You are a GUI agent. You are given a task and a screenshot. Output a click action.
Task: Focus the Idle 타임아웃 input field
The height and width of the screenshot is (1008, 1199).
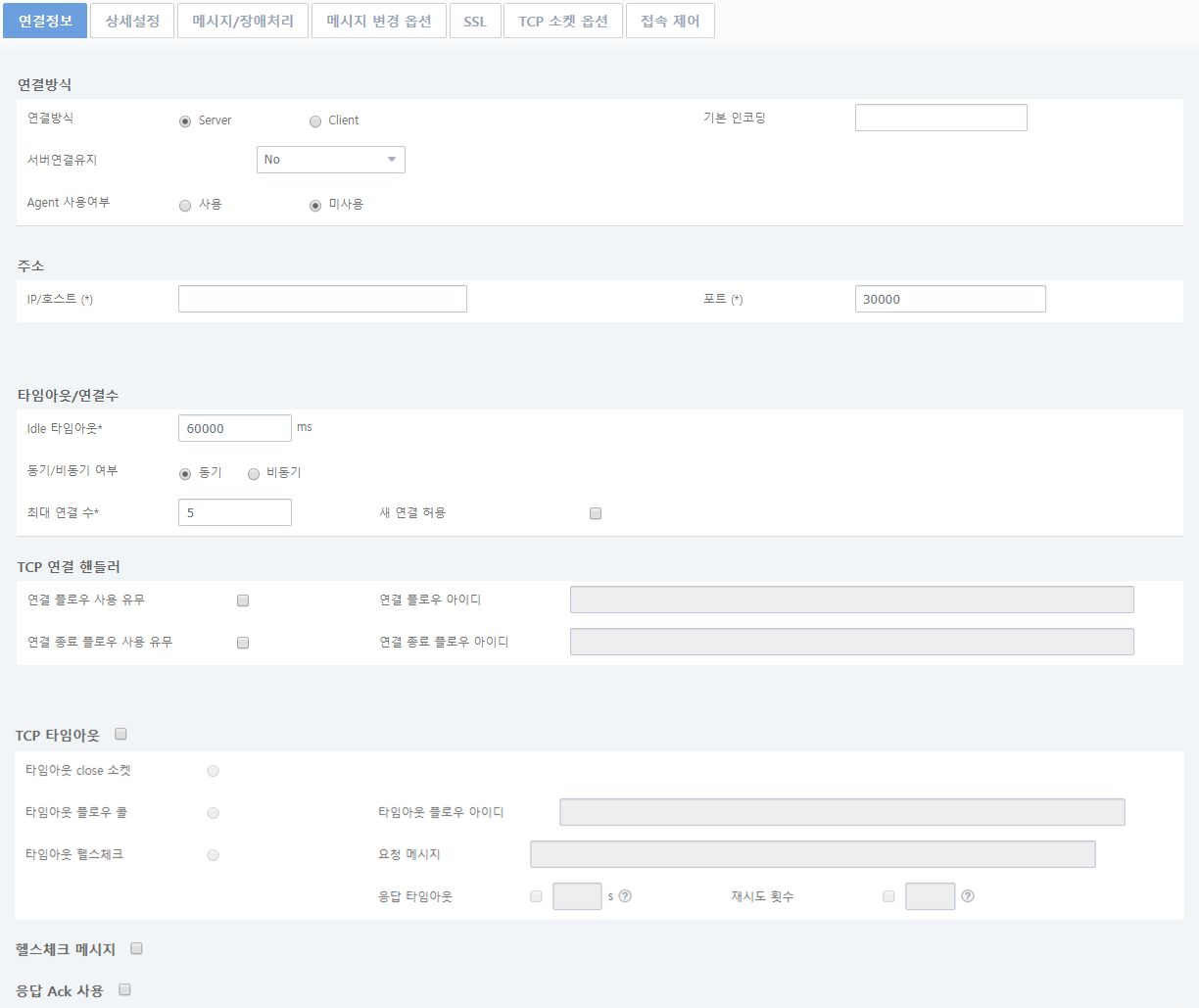pos(234,428)
